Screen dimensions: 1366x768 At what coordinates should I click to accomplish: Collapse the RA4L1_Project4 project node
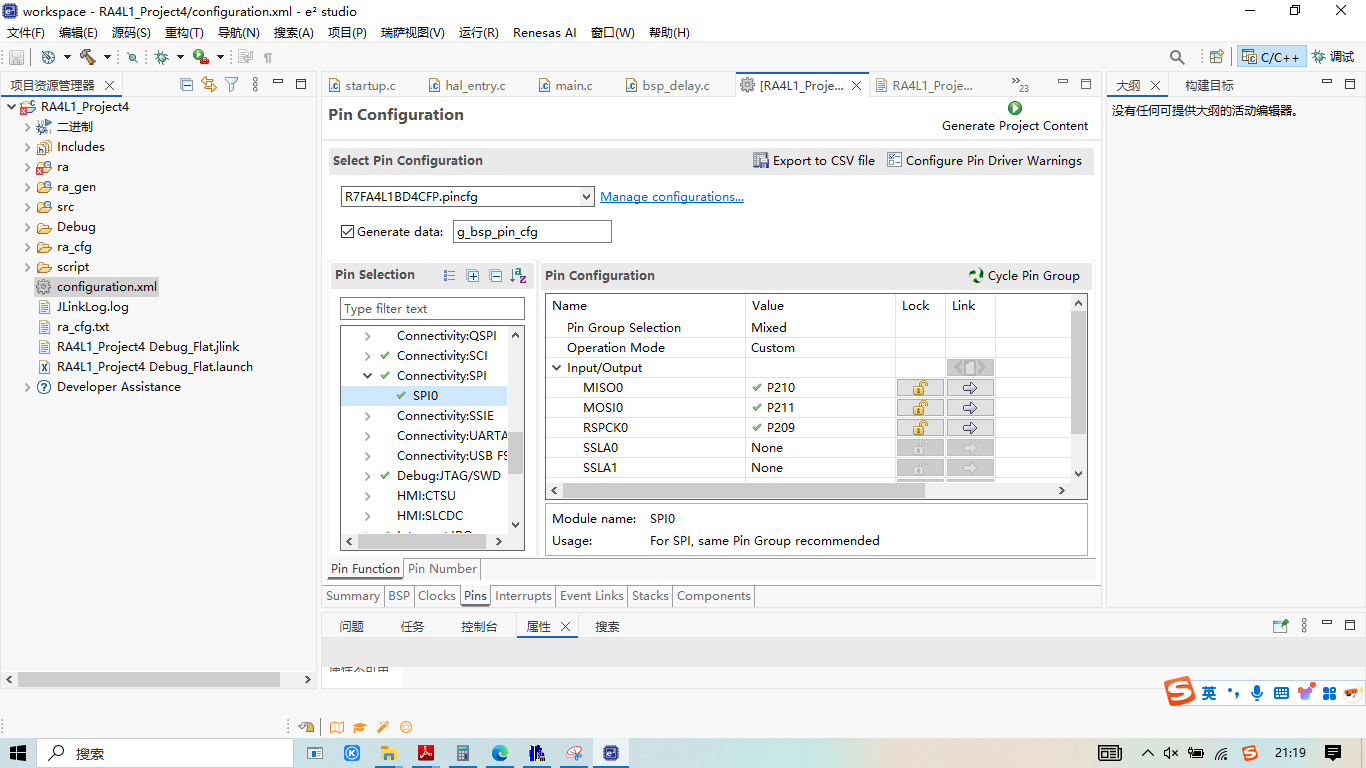[x=12, y=107]
